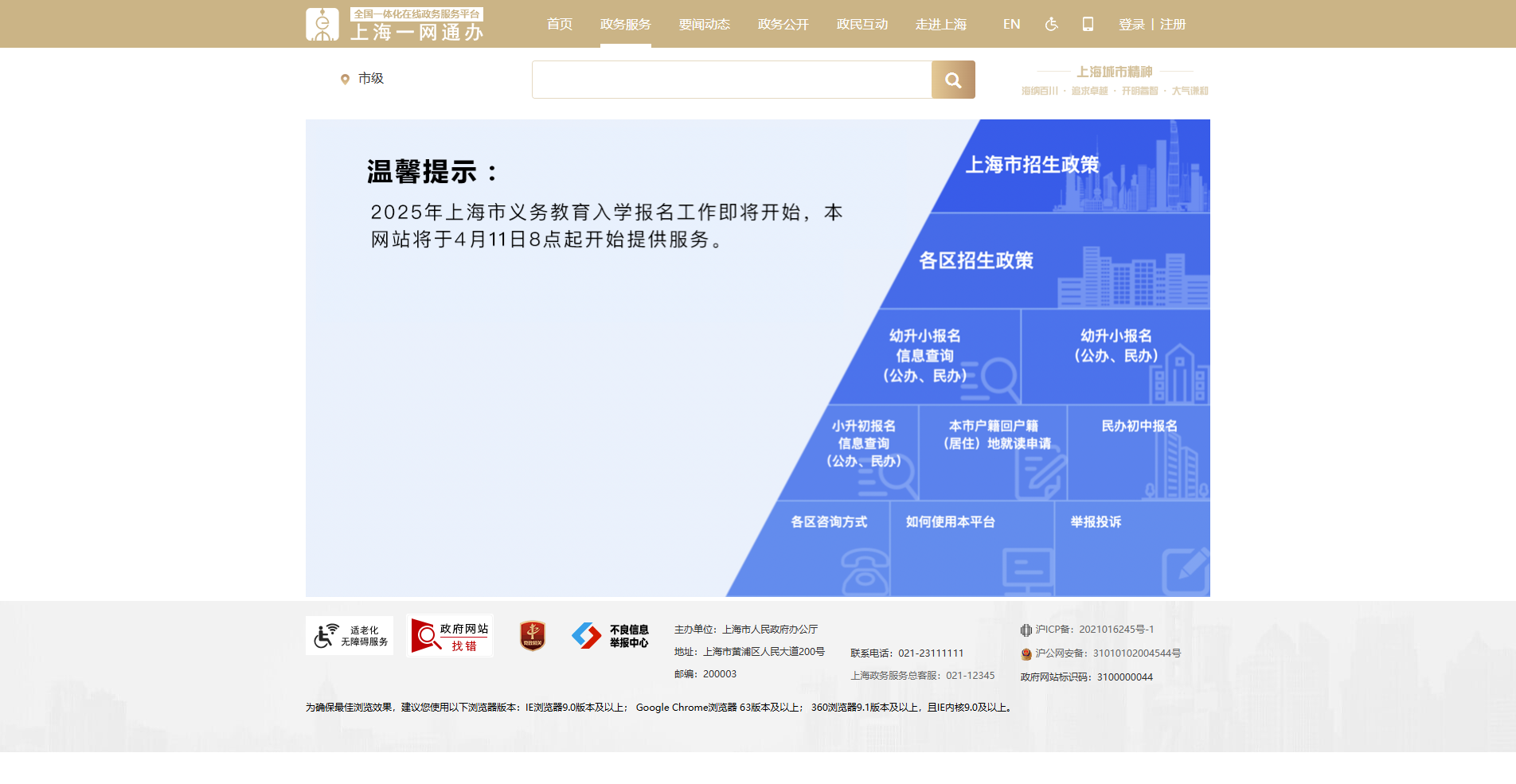Click the 适老化无障碍服务 footer icon
This screenshot has width=1516, height=784.
[x=349, y=635]
